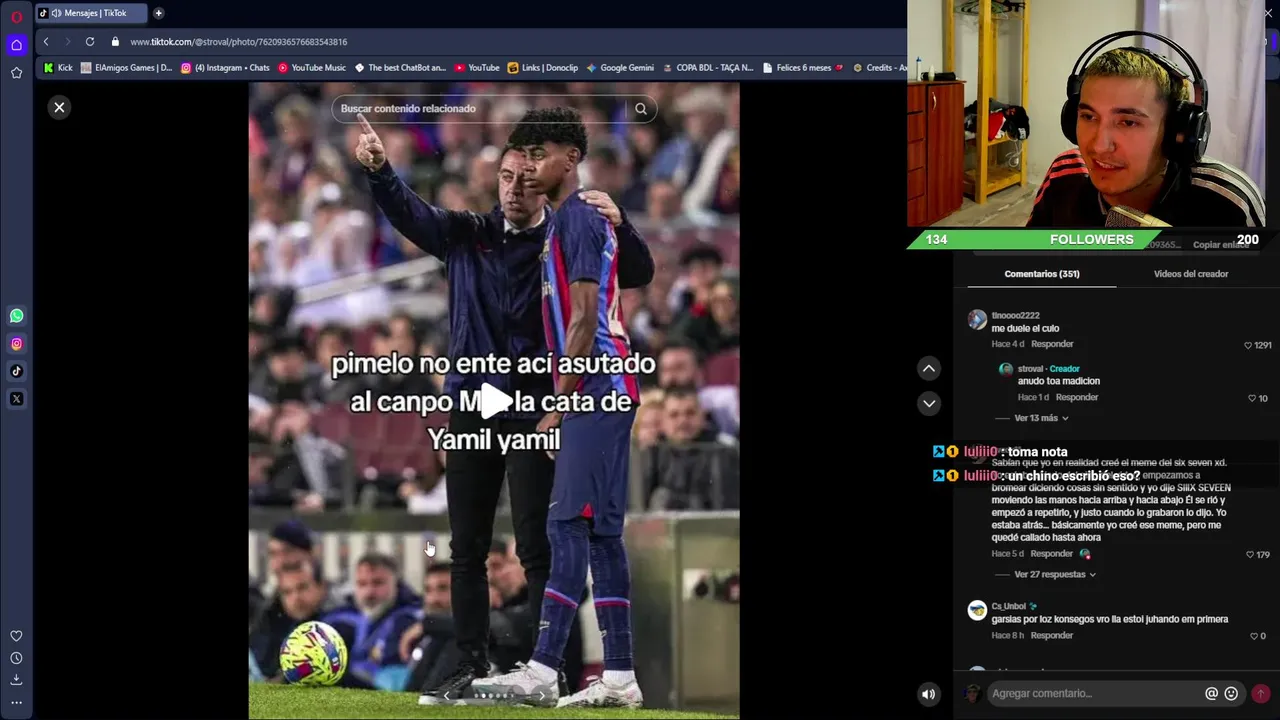Viewport: 1280px width, 720px height.
Task: Open Opera sidebar home icon
Action: tap(16, 45)
